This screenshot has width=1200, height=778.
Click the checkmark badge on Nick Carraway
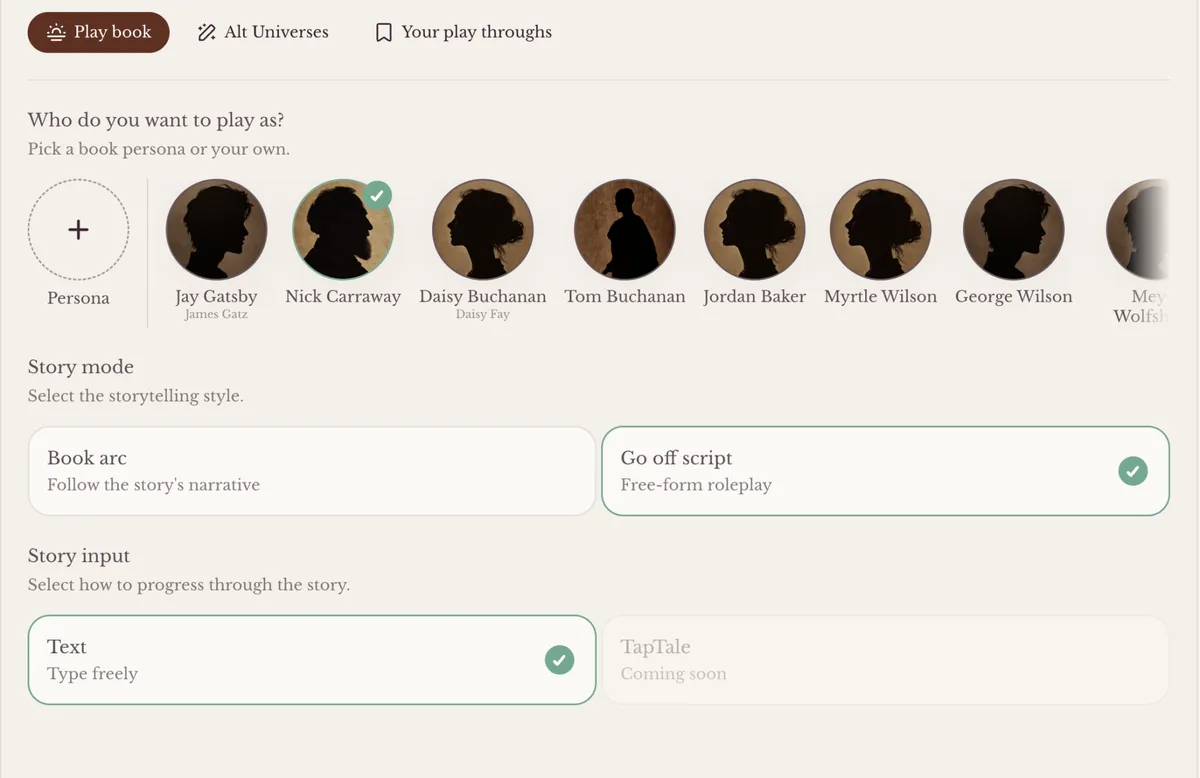pos(377,195)
